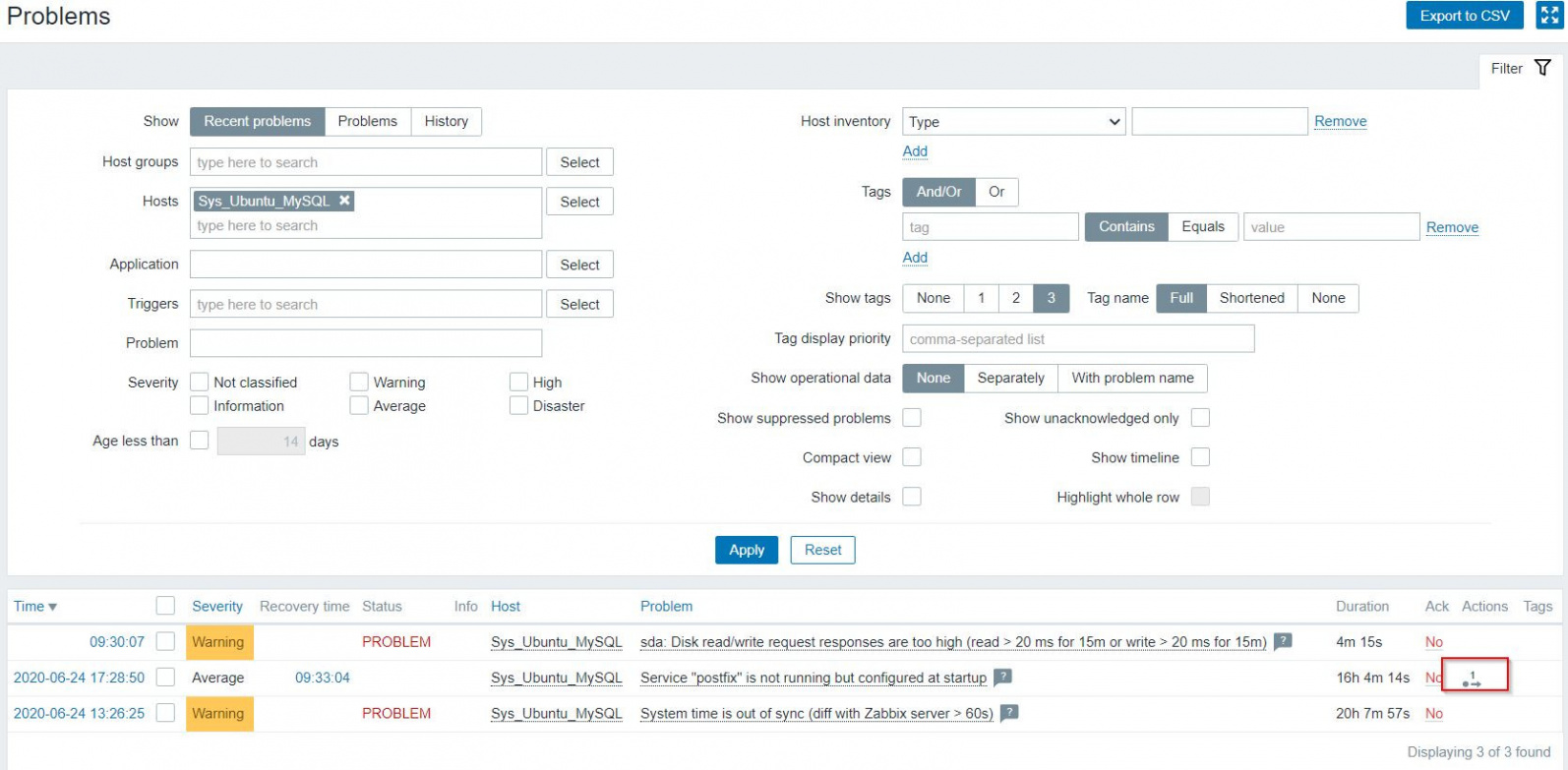Open description icon for sda disk problem
Image resolution: width=1568 pixels, height=770 pixels.
pyautogui.click(x=1283, y=642)
